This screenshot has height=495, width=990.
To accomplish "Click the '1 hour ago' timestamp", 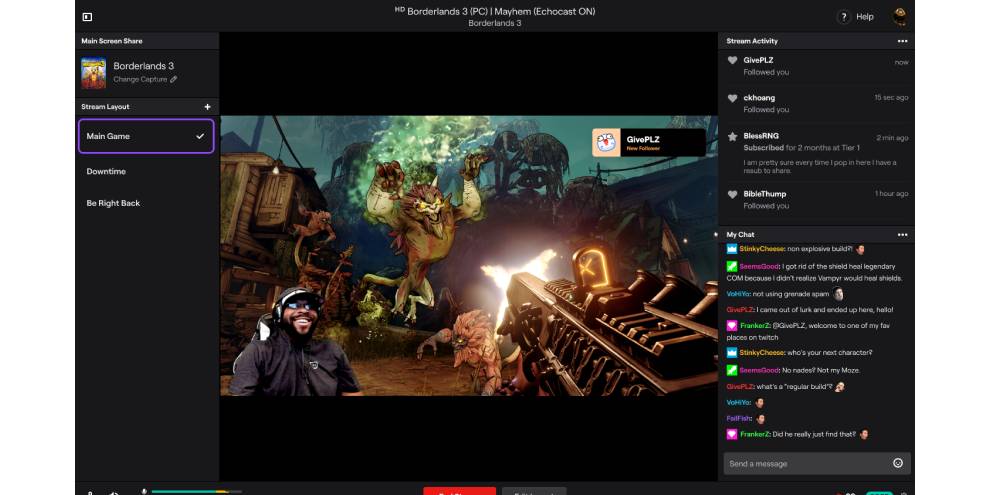I will [x=892, y=194].
